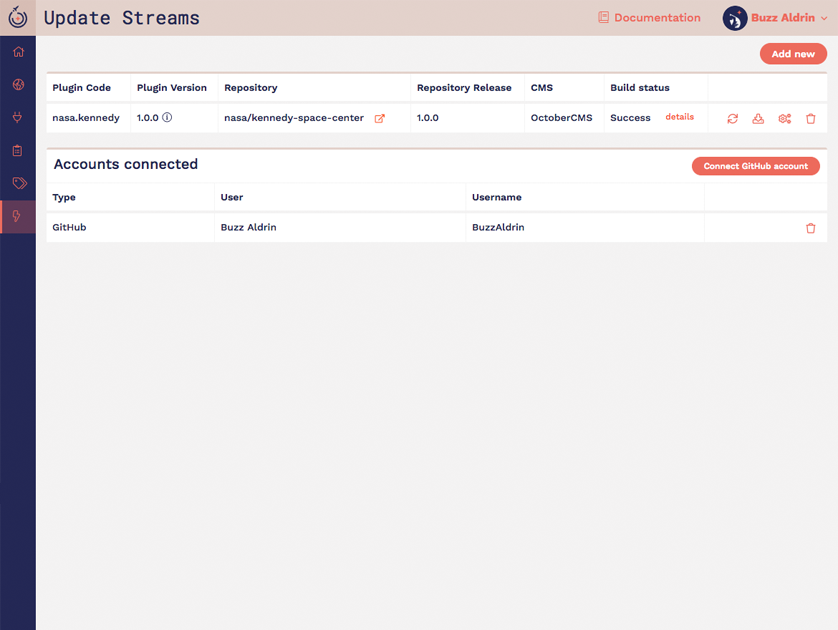
Task: Click the Update Streams page title
Action: click(x=122, y=18)
